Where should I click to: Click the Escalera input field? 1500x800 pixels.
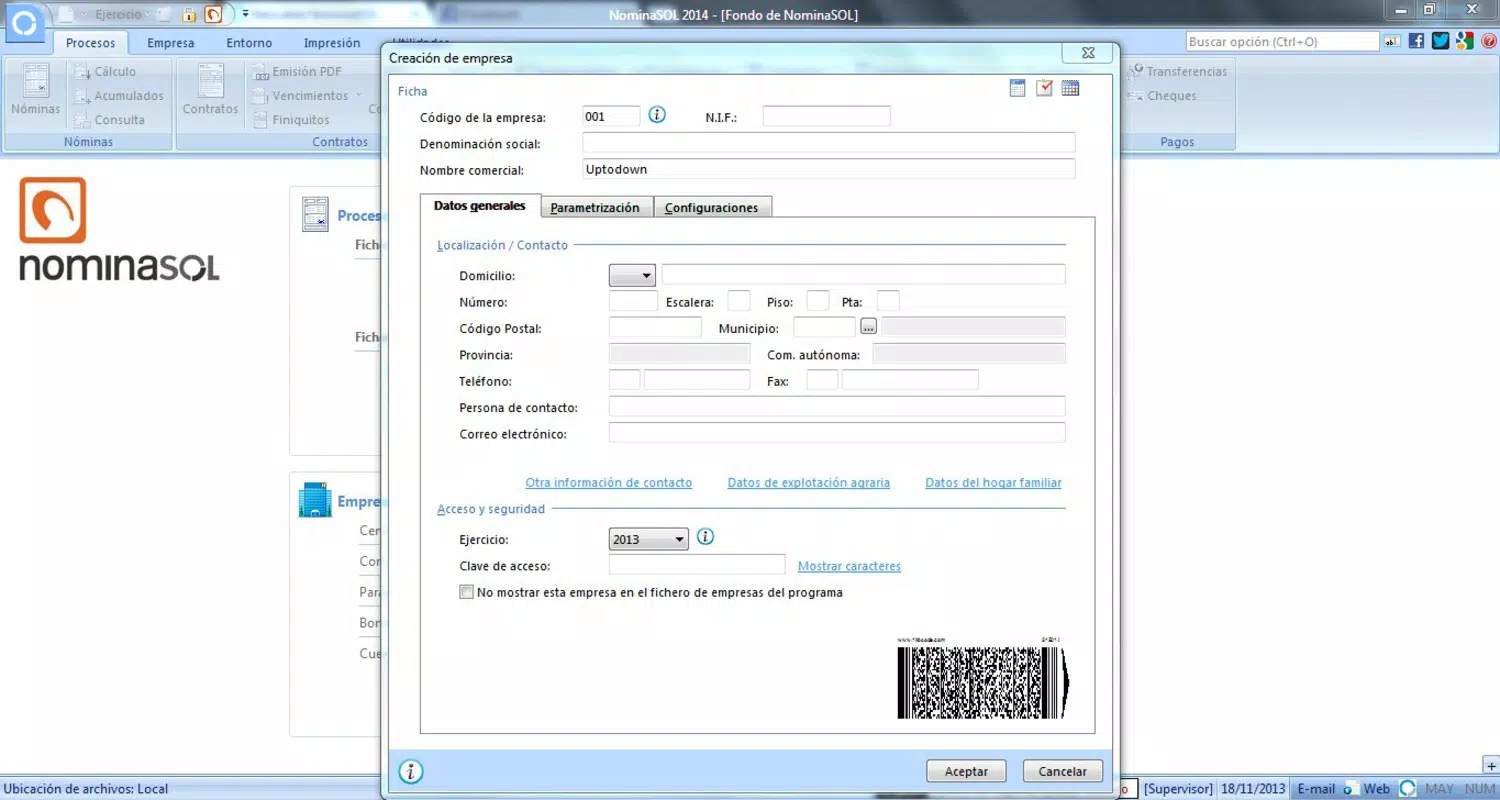(x=739, y=301)
